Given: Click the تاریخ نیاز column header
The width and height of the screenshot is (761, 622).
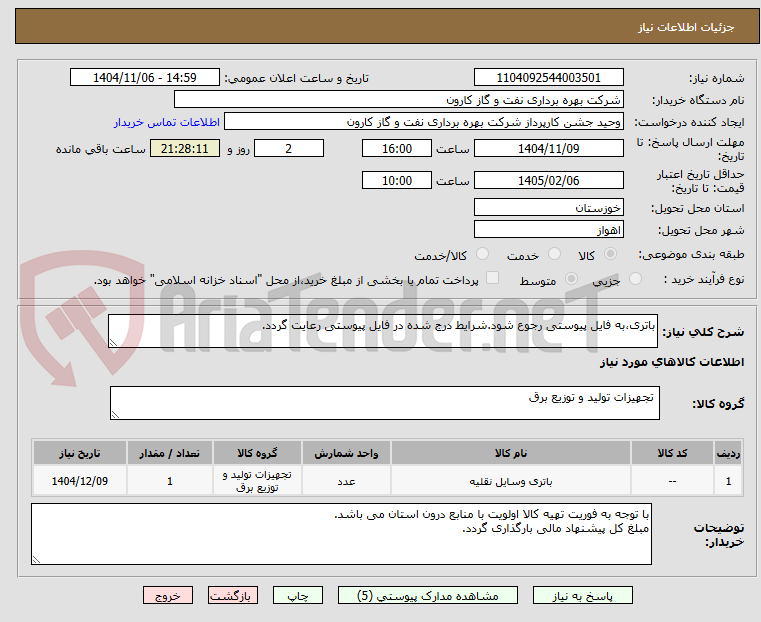Looking at the screenshot, I should pos(80,453).
